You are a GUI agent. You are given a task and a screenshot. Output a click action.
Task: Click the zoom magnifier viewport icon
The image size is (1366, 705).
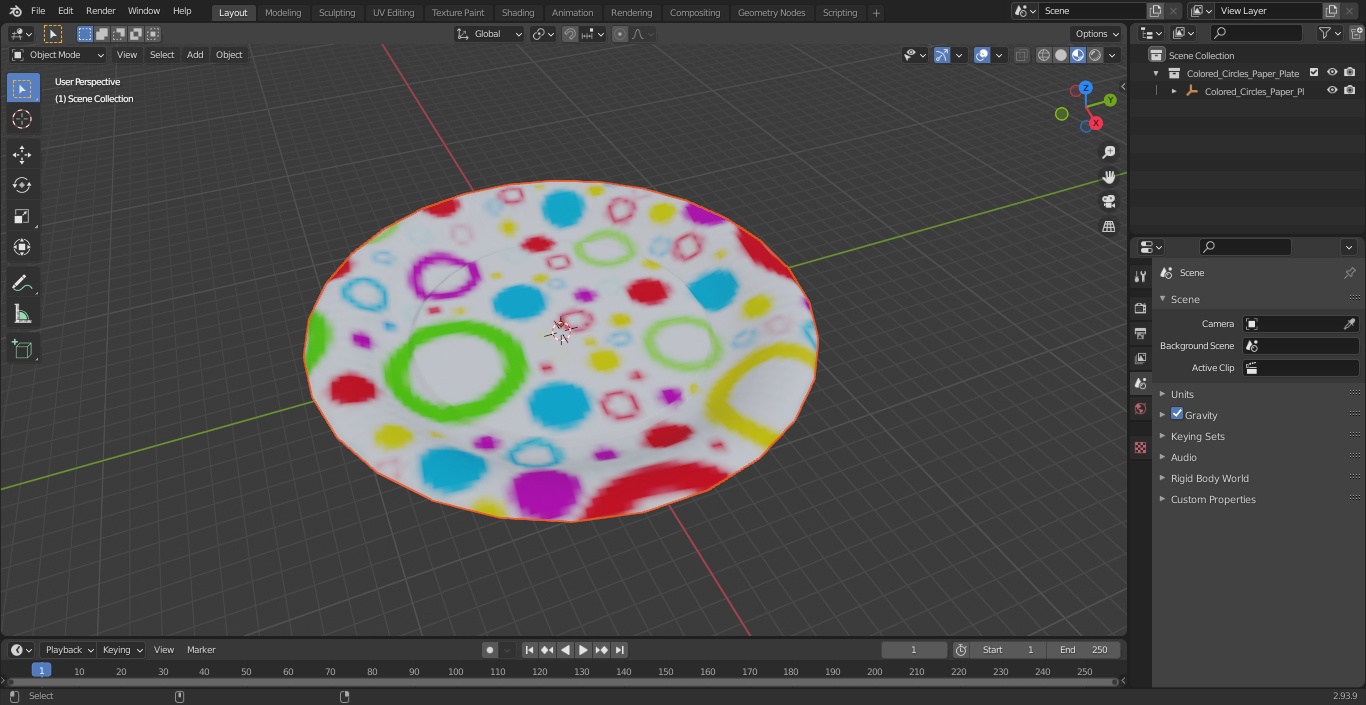[1108, 152]
